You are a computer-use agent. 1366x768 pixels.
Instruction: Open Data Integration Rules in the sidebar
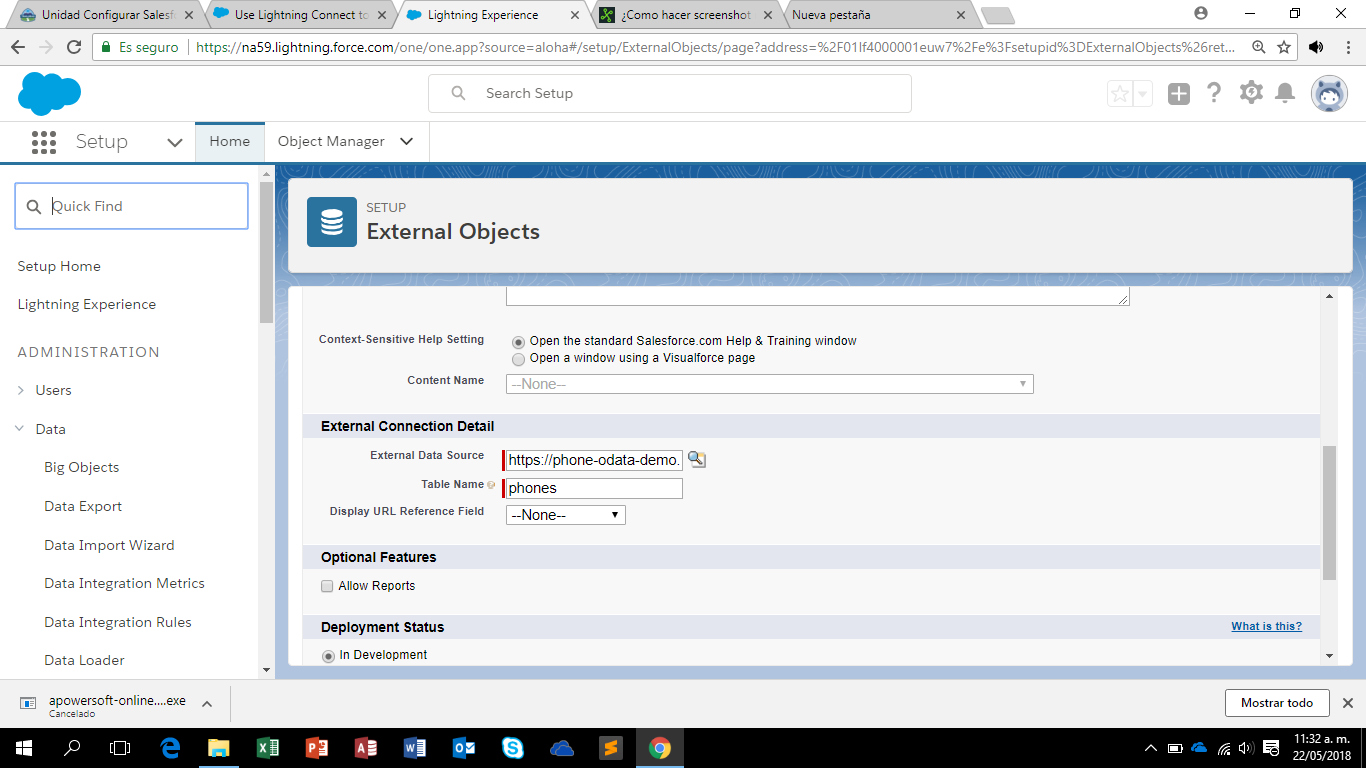(118, 622)
